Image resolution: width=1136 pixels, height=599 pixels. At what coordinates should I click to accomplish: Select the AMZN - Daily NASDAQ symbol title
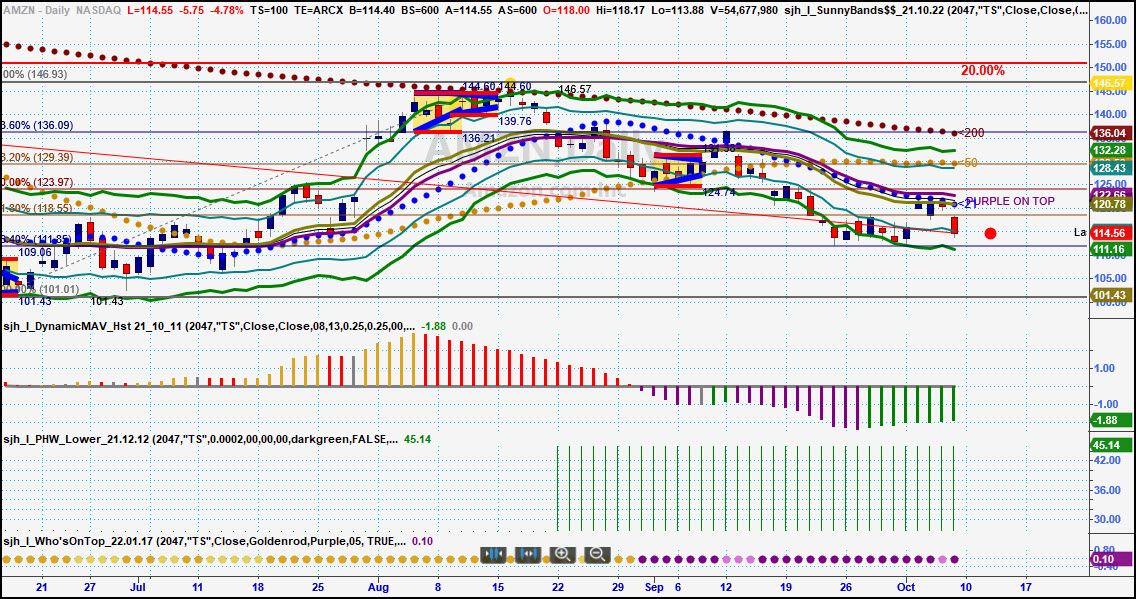(62, 12)
